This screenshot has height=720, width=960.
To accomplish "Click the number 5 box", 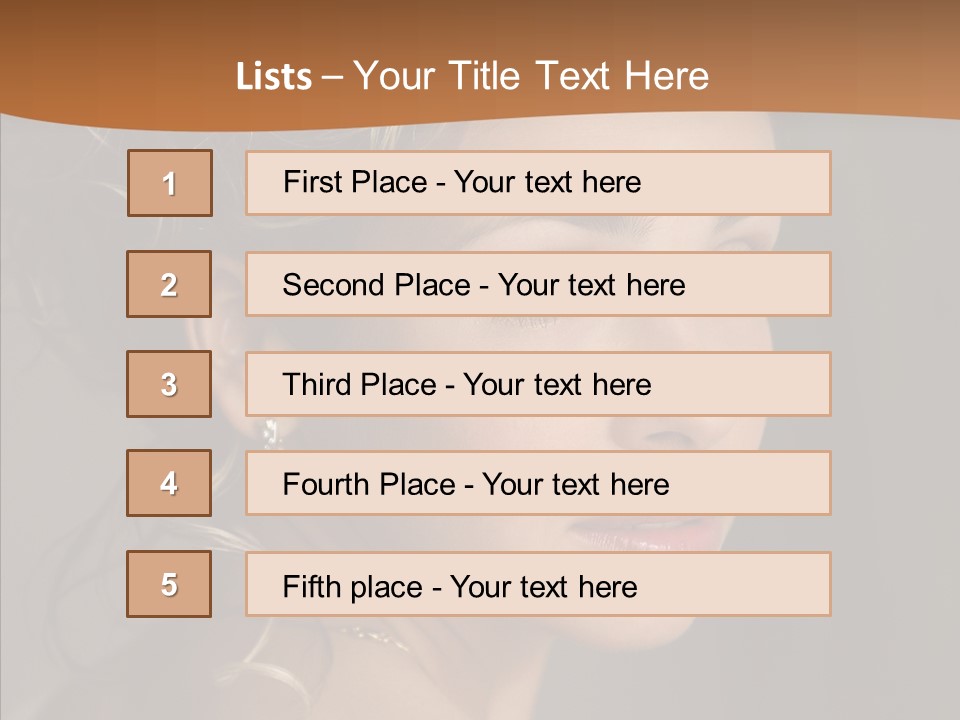I will tap(169, 584).
